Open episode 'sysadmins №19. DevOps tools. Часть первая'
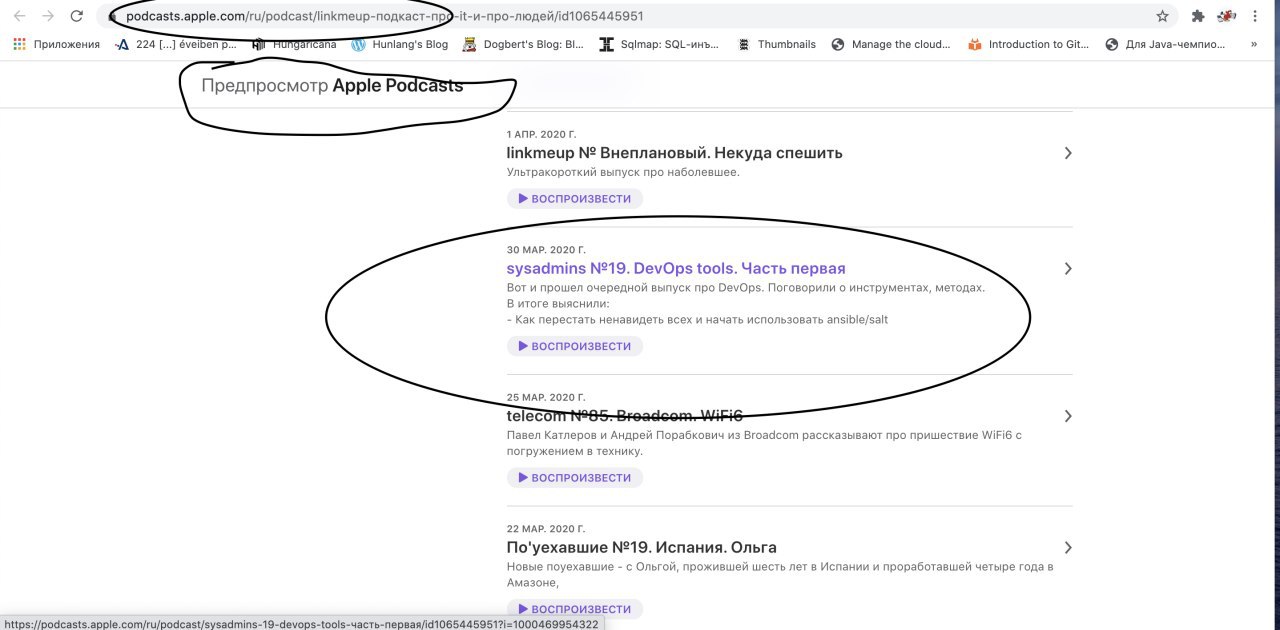The height and width of the screenshot is (630, 1280). point(676,268)
